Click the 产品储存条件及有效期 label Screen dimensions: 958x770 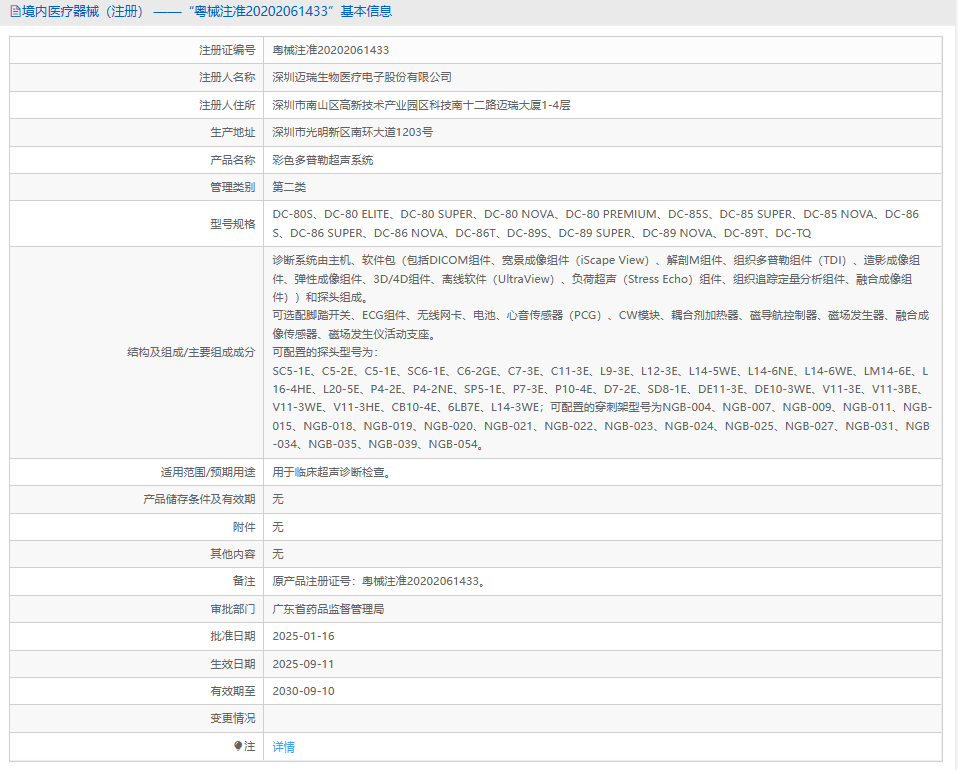pos(199,499)
